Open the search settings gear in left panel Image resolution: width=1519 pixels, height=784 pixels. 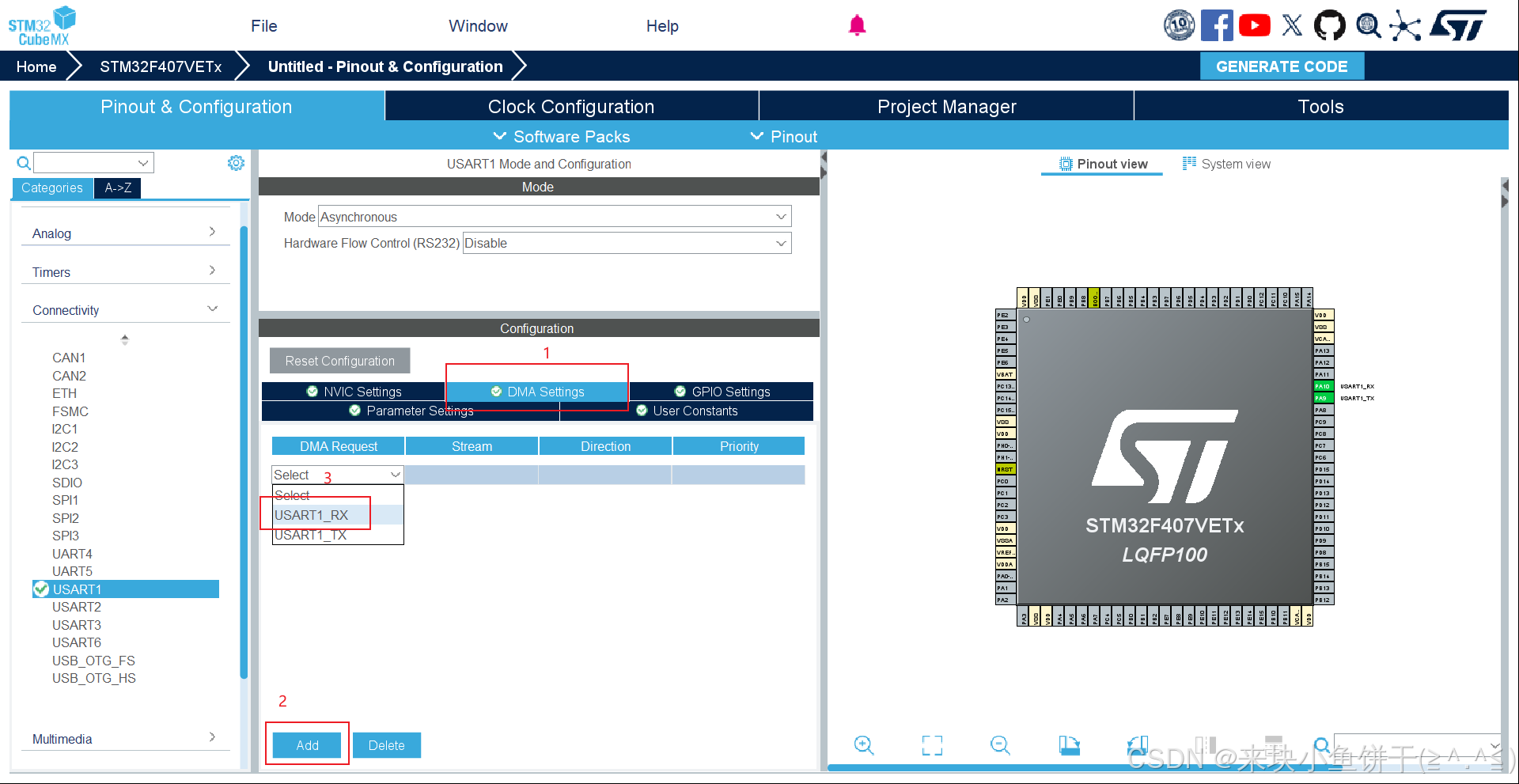(235, 162)
